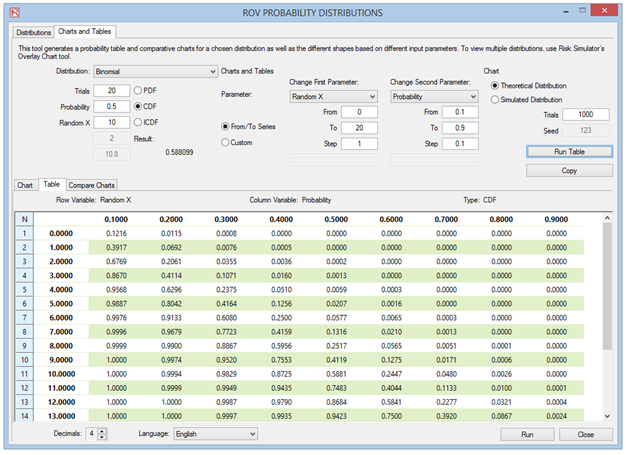Click the table vertical scrollbar thumb
Viewport: 627px width, 455px height.
(x=607, y=286)
